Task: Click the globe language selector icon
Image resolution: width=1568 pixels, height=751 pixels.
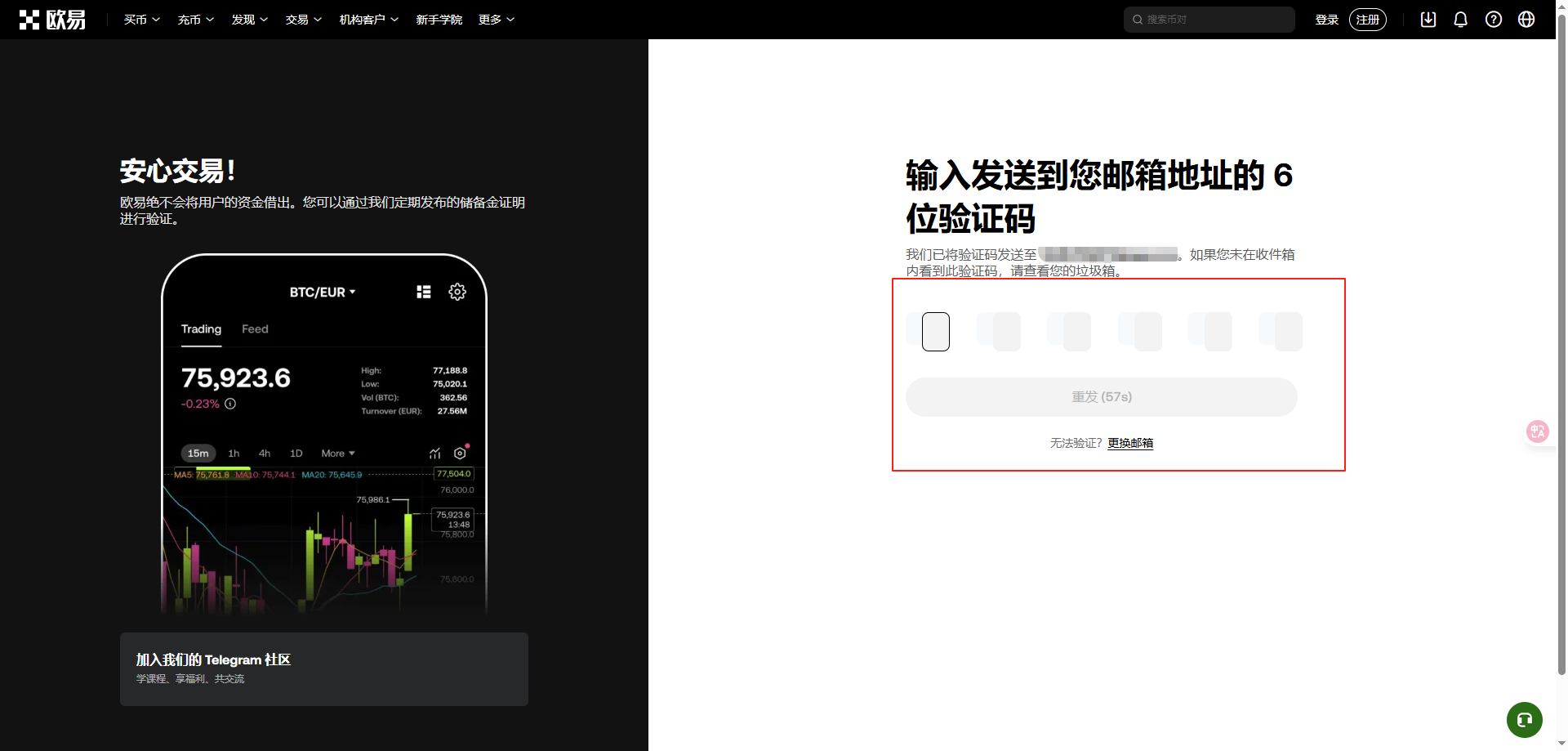Action: (1526, 19)
